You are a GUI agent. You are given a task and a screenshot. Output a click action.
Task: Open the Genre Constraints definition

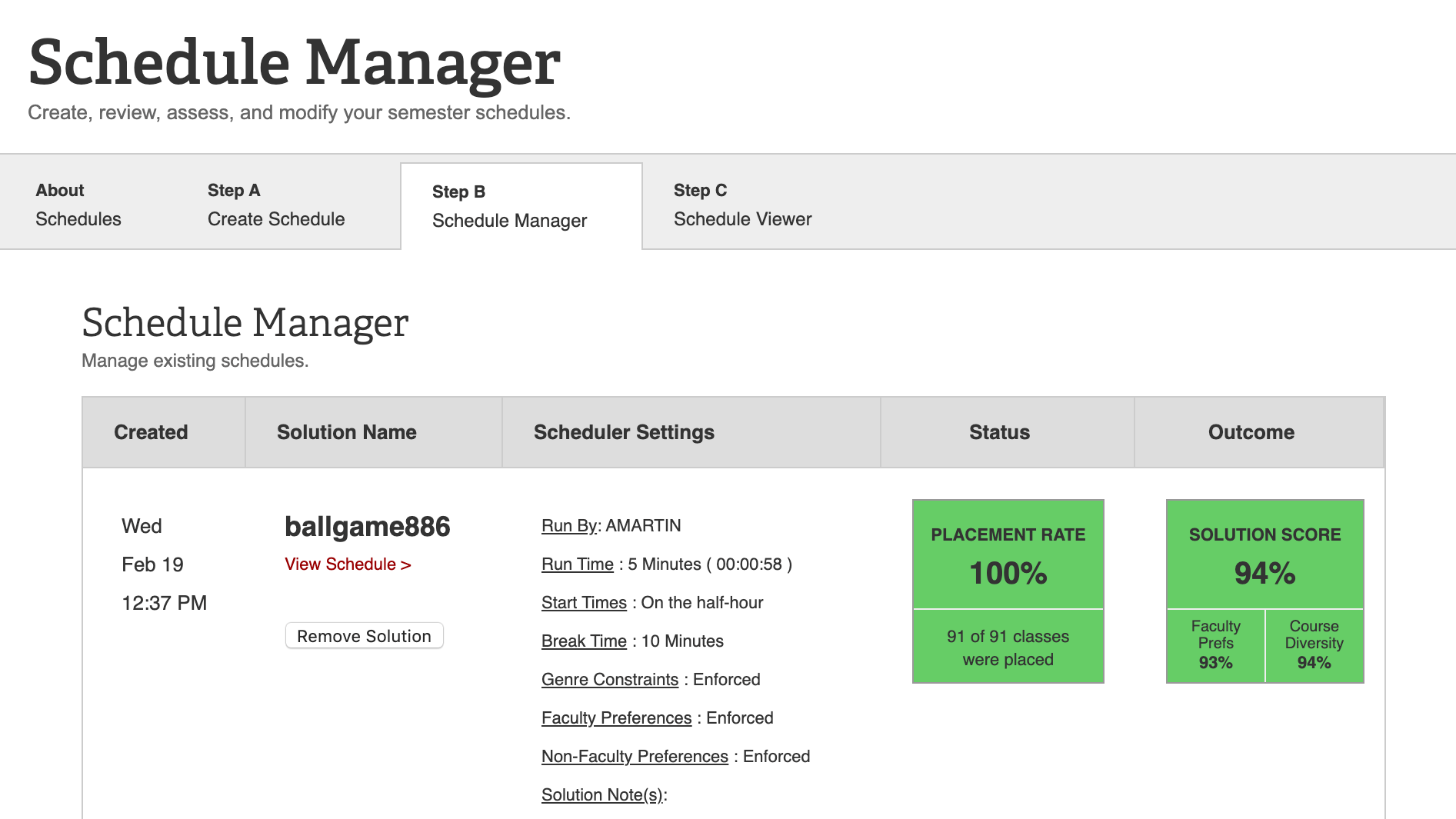(x=609, y=679)
